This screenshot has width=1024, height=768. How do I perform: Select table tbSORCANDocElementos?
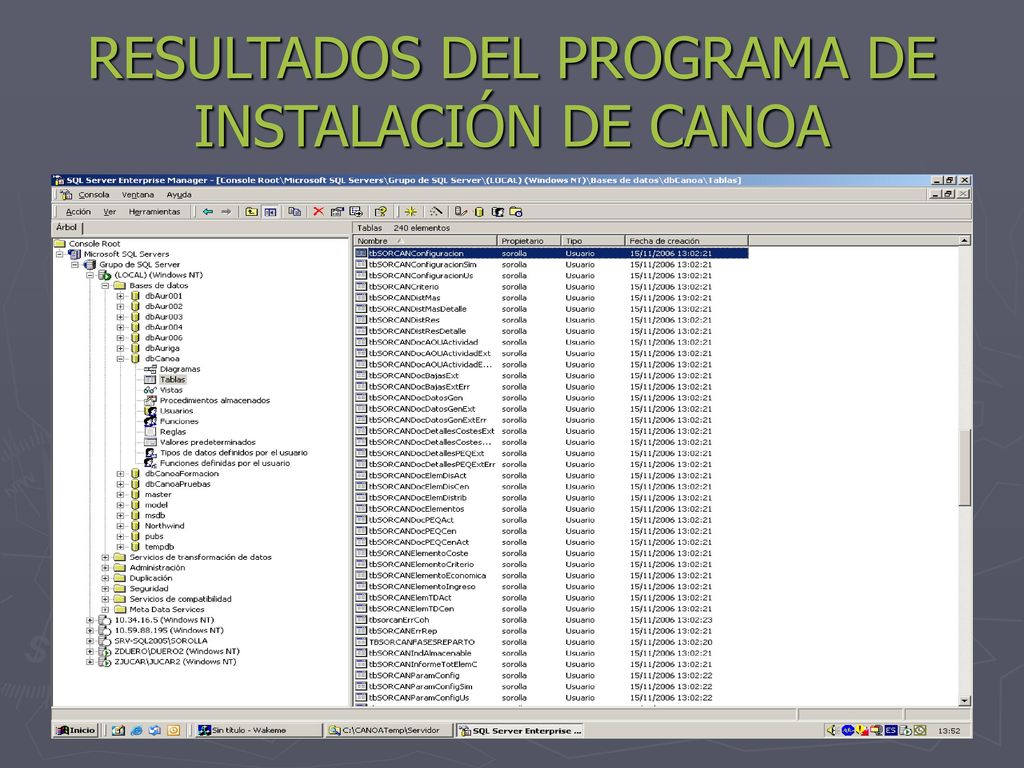[416, 509]
